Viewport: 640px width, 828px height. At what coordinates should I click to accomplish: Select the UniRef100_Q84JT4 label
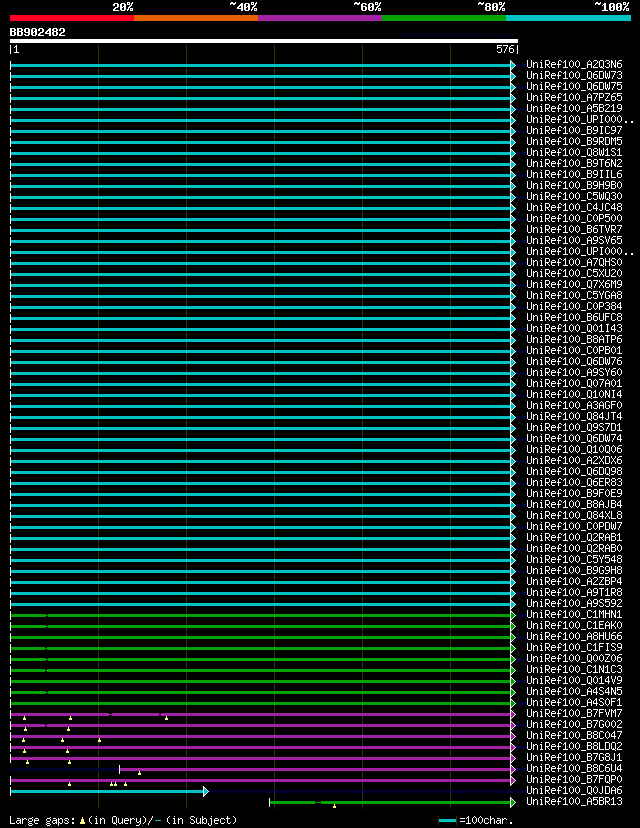pos(574,416)
